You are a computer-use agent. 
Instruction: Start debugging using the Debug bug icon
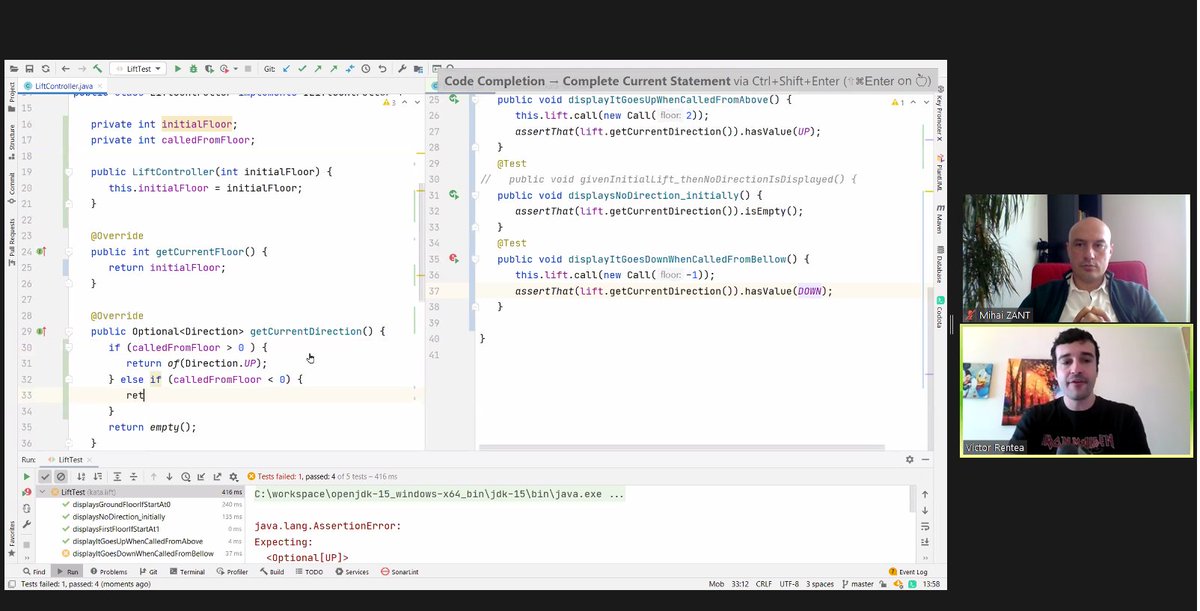pyautogui.click(x=192, y=68)
